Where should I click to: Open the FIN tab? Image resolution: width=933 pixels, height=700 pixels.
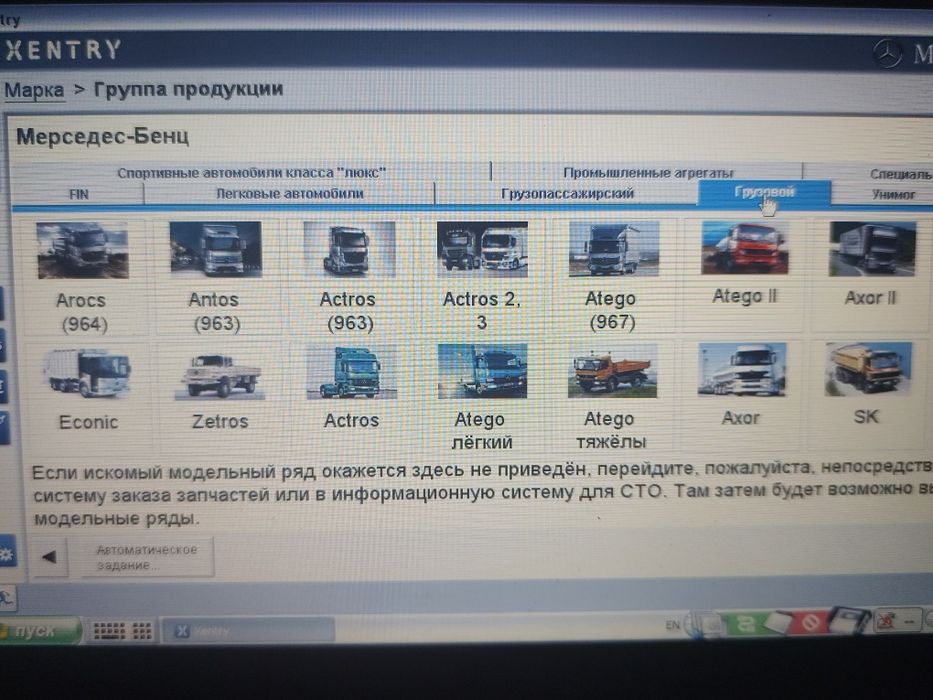(x=79, y=195)
